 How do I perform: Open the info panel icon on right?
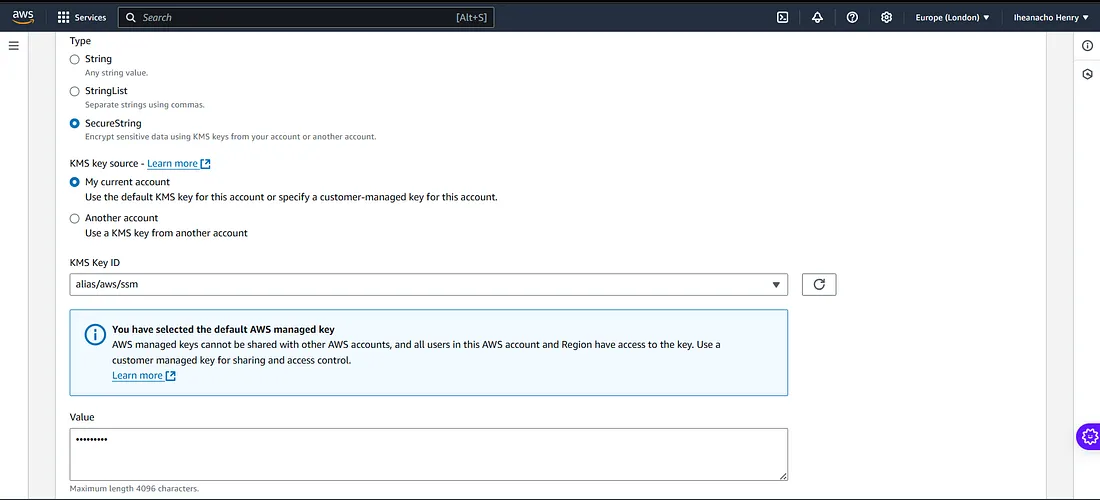(1087, 46)
